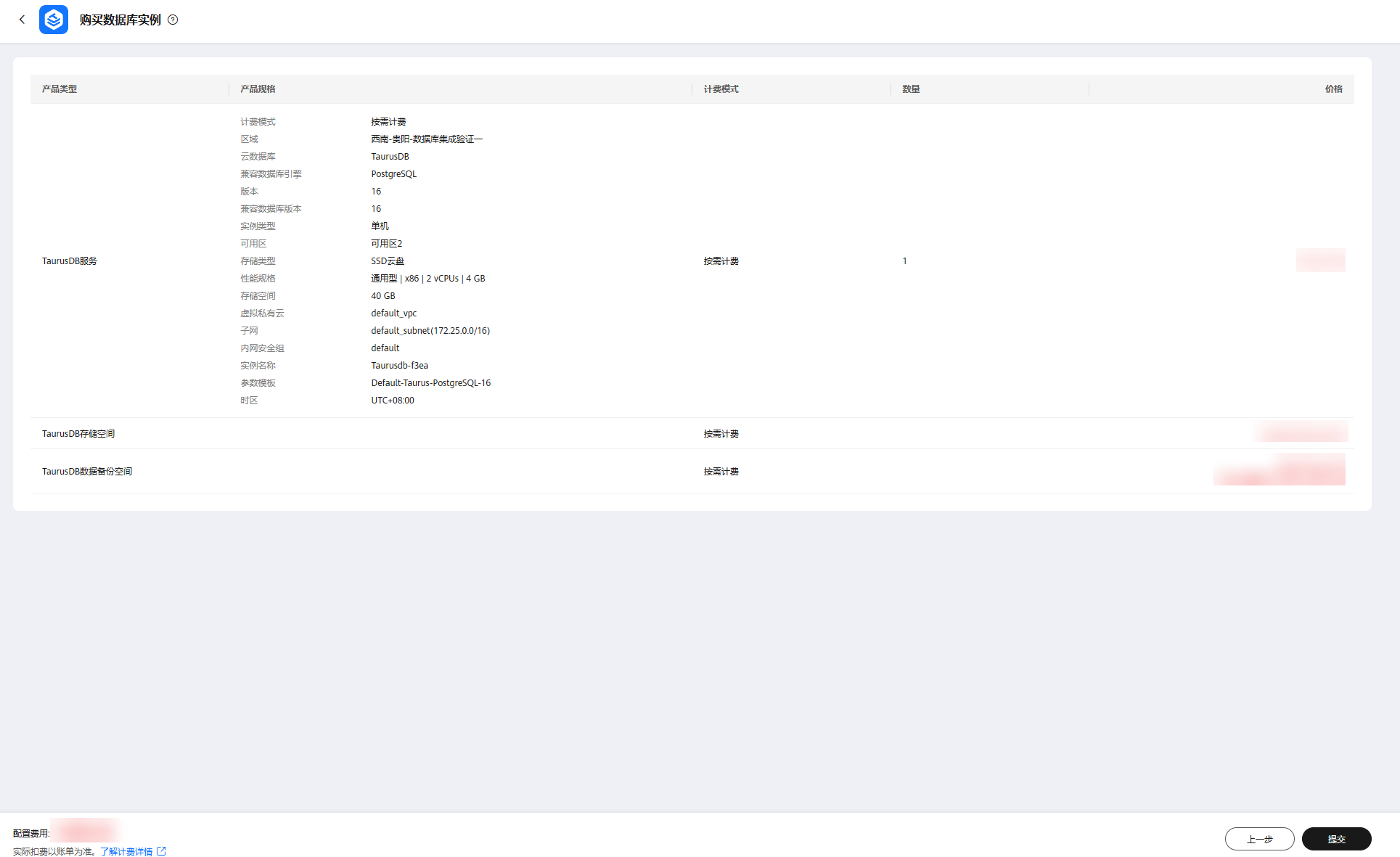Click the back arrow icon
The width and height of the screenshot is (1400, 857).
click(x=22, y=20)
